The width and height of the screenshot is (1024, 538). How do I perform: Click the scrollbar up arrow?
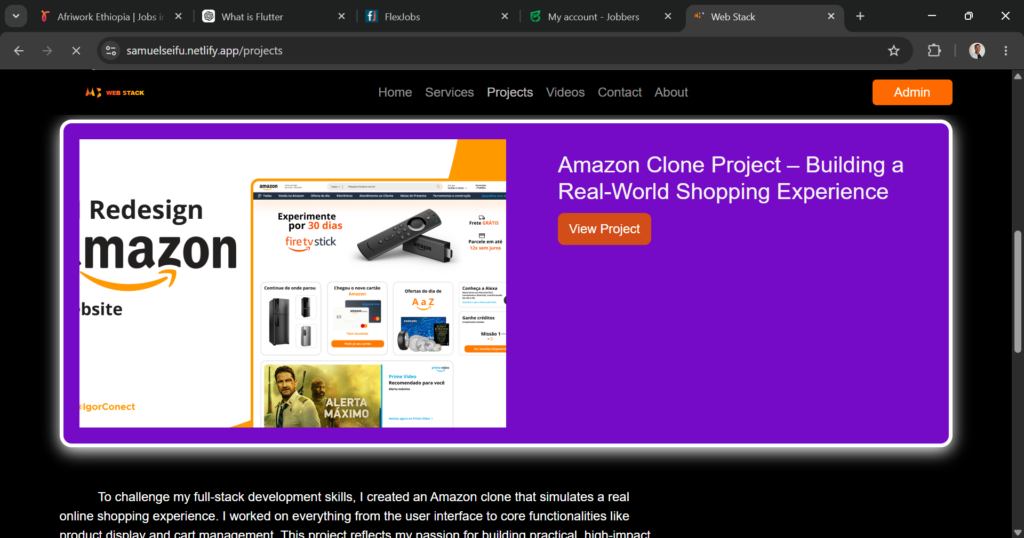pos(1017,76)
